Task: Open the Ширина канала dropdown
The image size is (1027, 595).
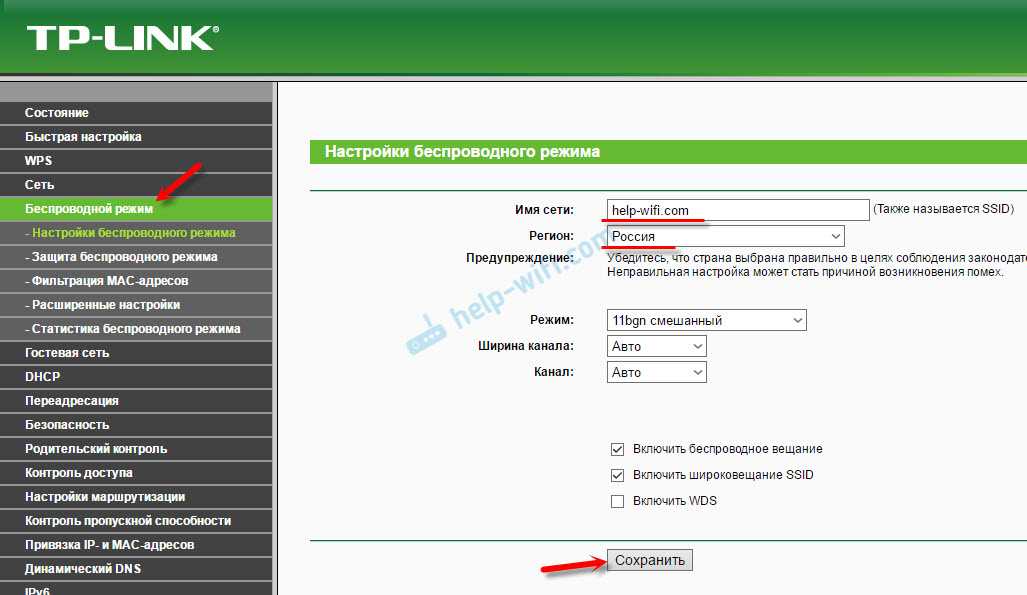Action: point(656,346)
